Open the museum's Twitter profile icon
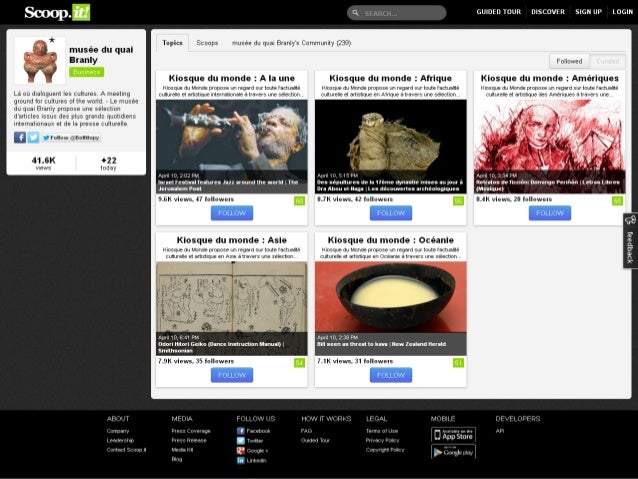 (x=33, y=138)
